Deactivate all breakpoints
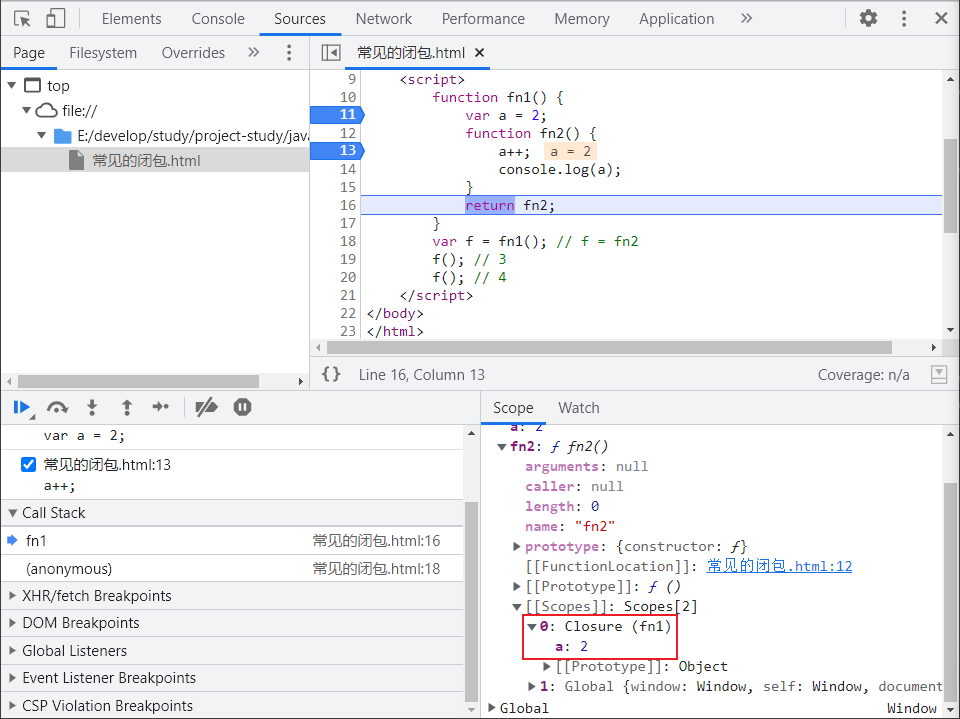Screen dimensions: 960x719 click(x=206, y=407)
